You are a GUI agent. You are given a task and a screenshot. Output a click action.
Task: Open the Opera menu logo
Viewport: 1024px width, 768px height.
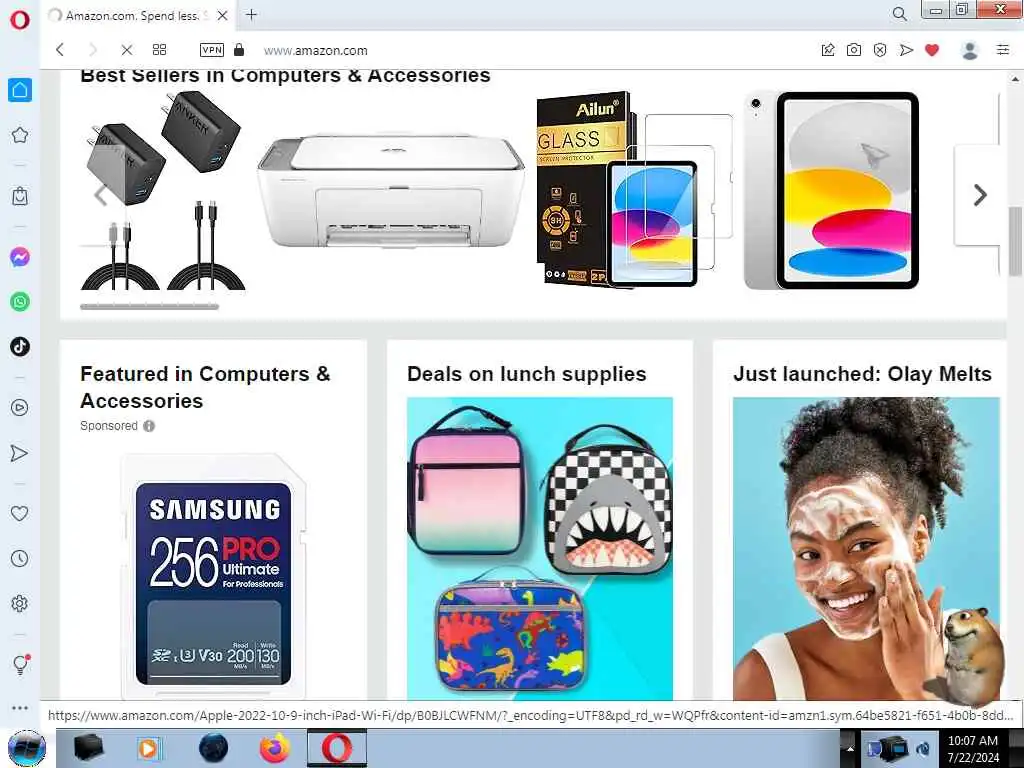coord(20,20)
